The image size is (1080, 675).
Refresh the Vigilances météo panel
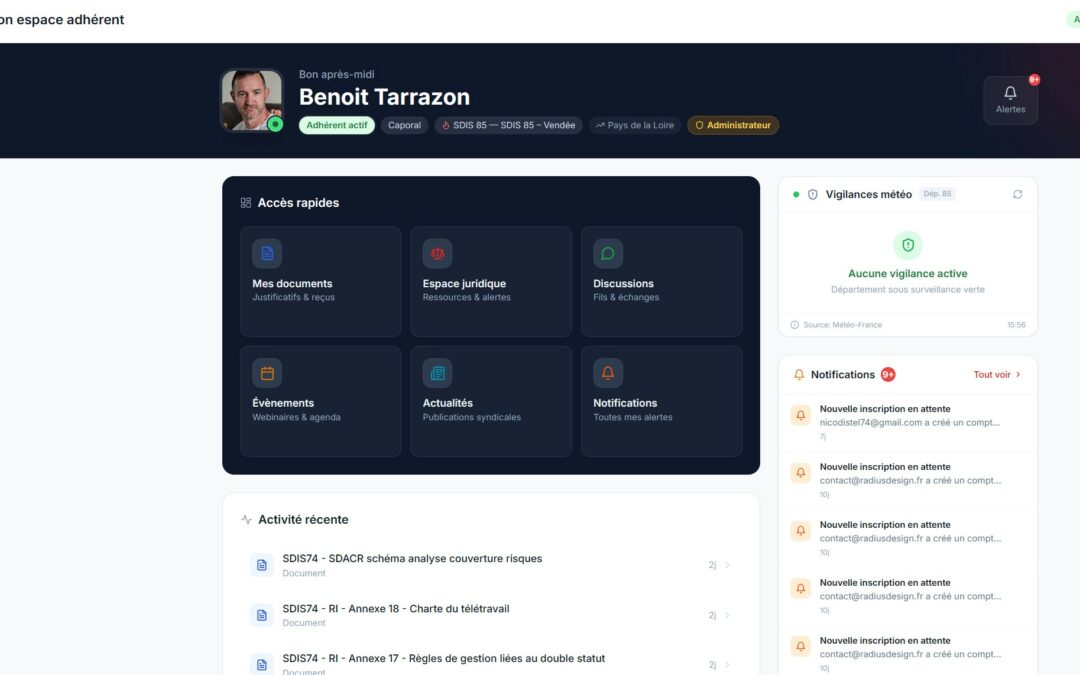(1017, 194)
